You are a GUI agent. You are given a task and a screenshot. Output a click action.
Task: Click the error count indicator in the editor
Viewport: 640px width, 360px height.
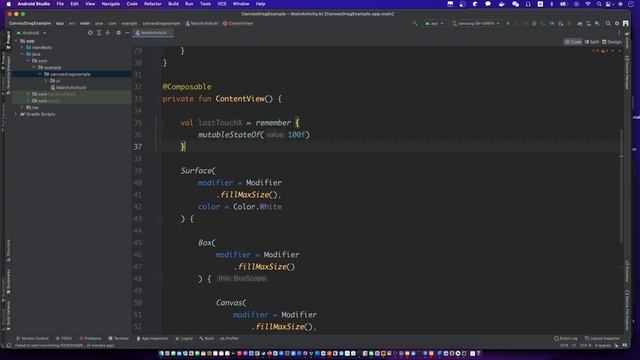coord(595,51)
